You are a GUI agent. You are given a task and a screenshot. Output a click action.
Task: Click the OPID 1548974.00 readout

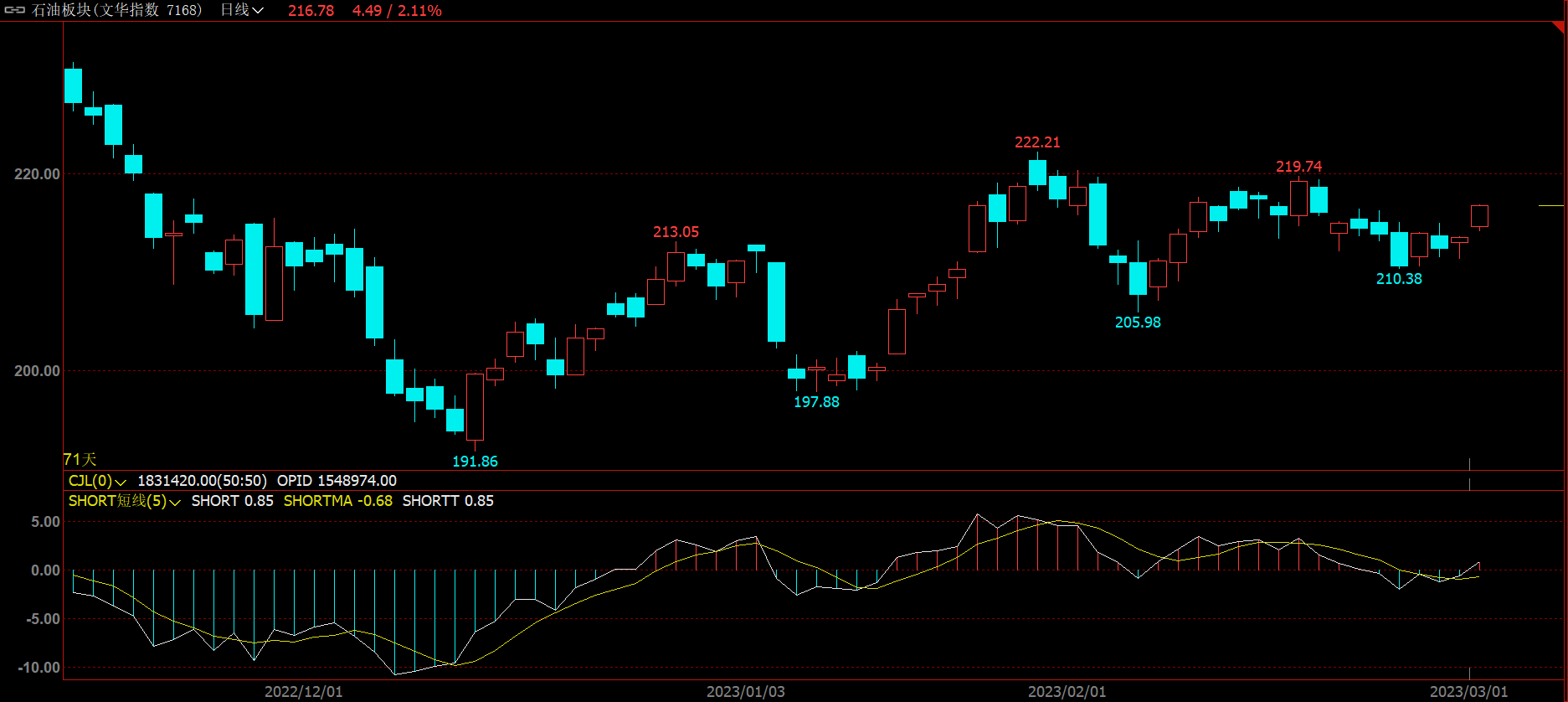pos(337,481)
